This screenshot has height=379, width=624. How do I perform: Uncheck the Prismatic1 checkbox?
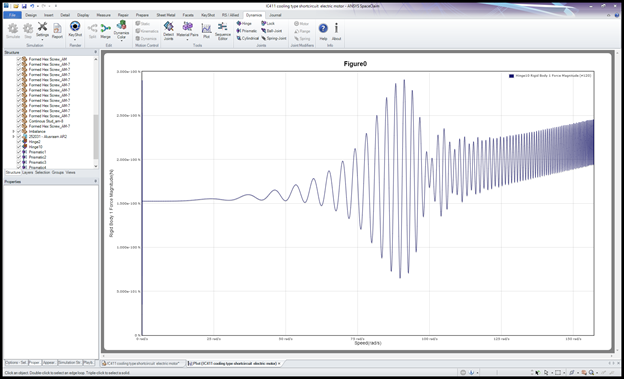click(x=19, y=152)
